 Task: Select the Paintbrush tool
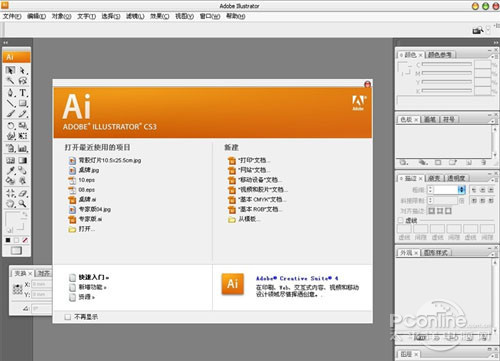click(10, 114)
